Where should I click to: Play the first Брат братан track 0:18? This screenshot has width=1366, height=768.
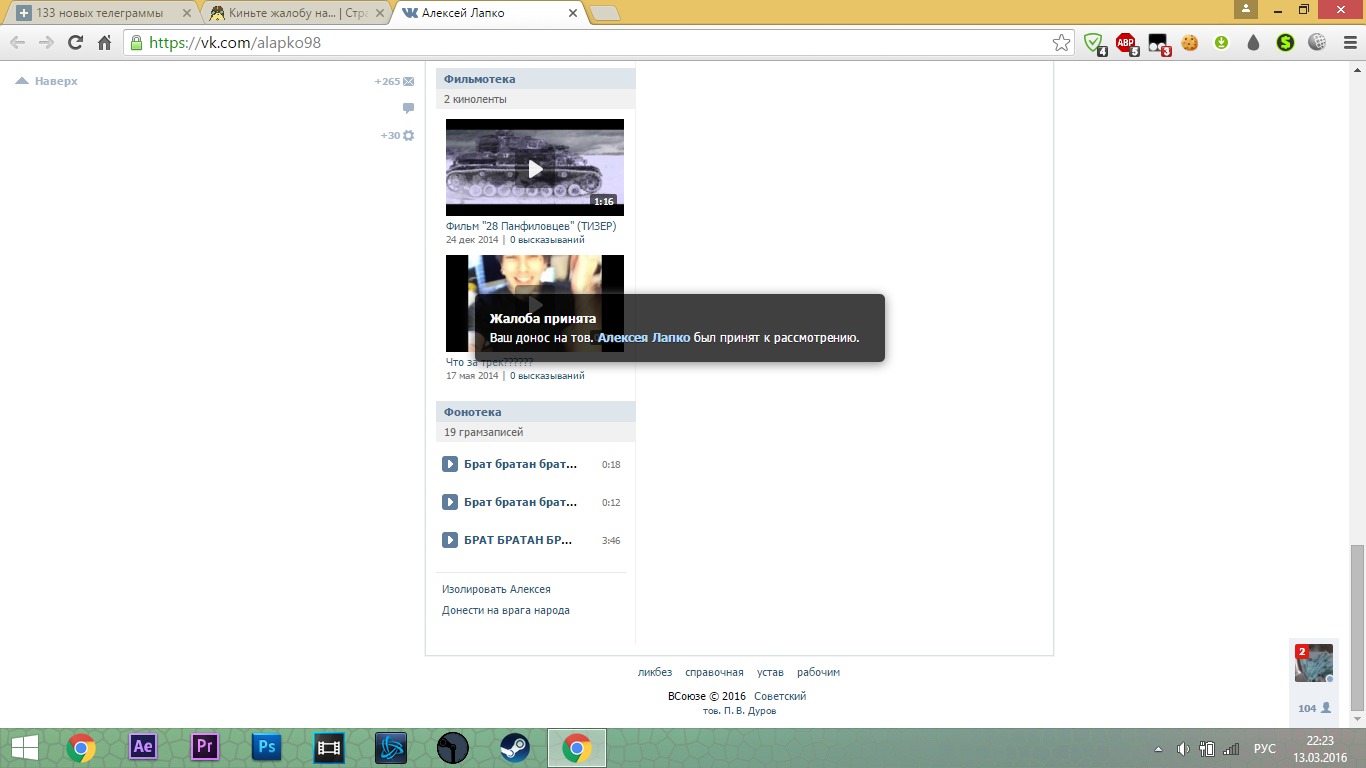[450, 464]
